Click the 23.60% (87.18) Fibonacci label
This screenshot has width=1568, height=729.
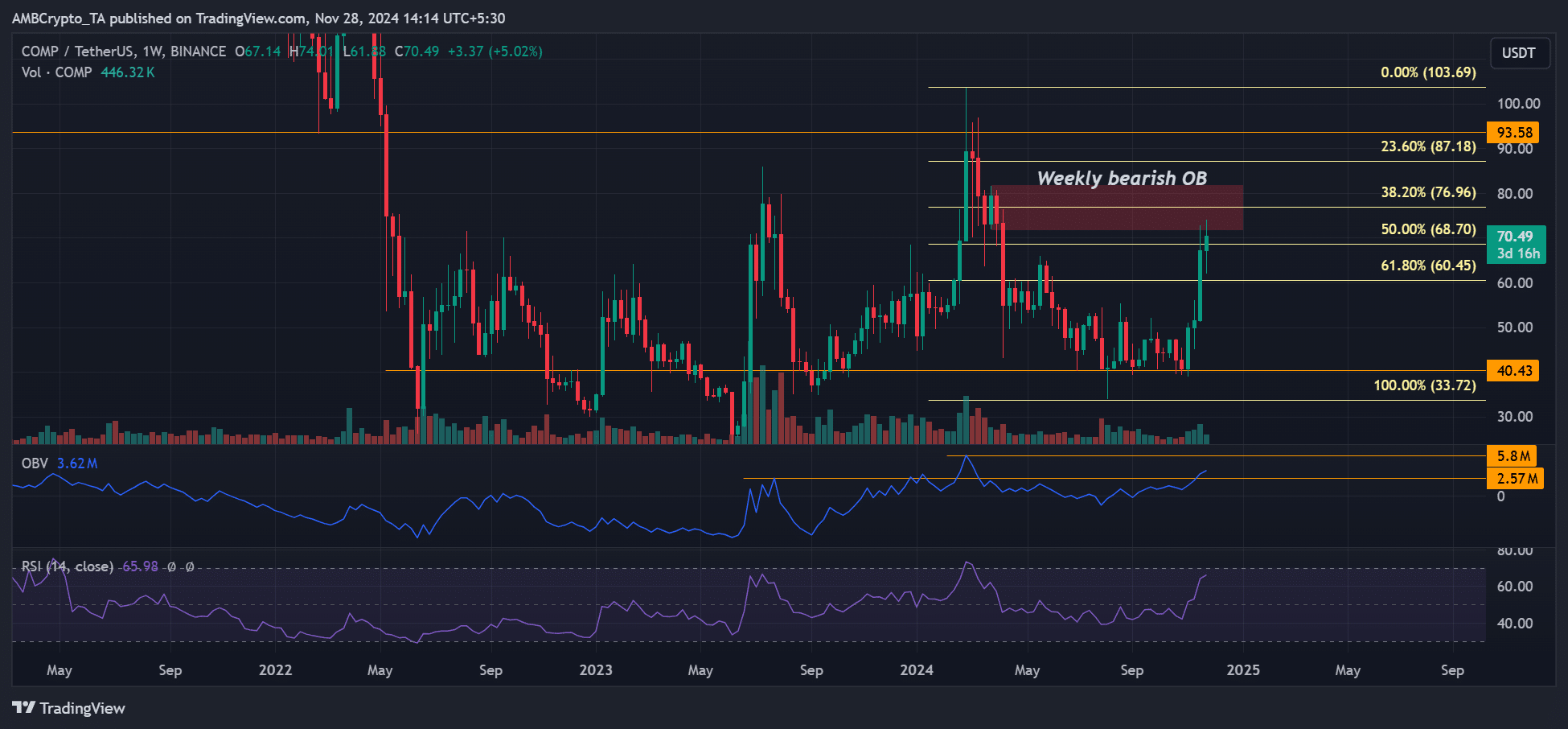click(x=1428, y=146)
